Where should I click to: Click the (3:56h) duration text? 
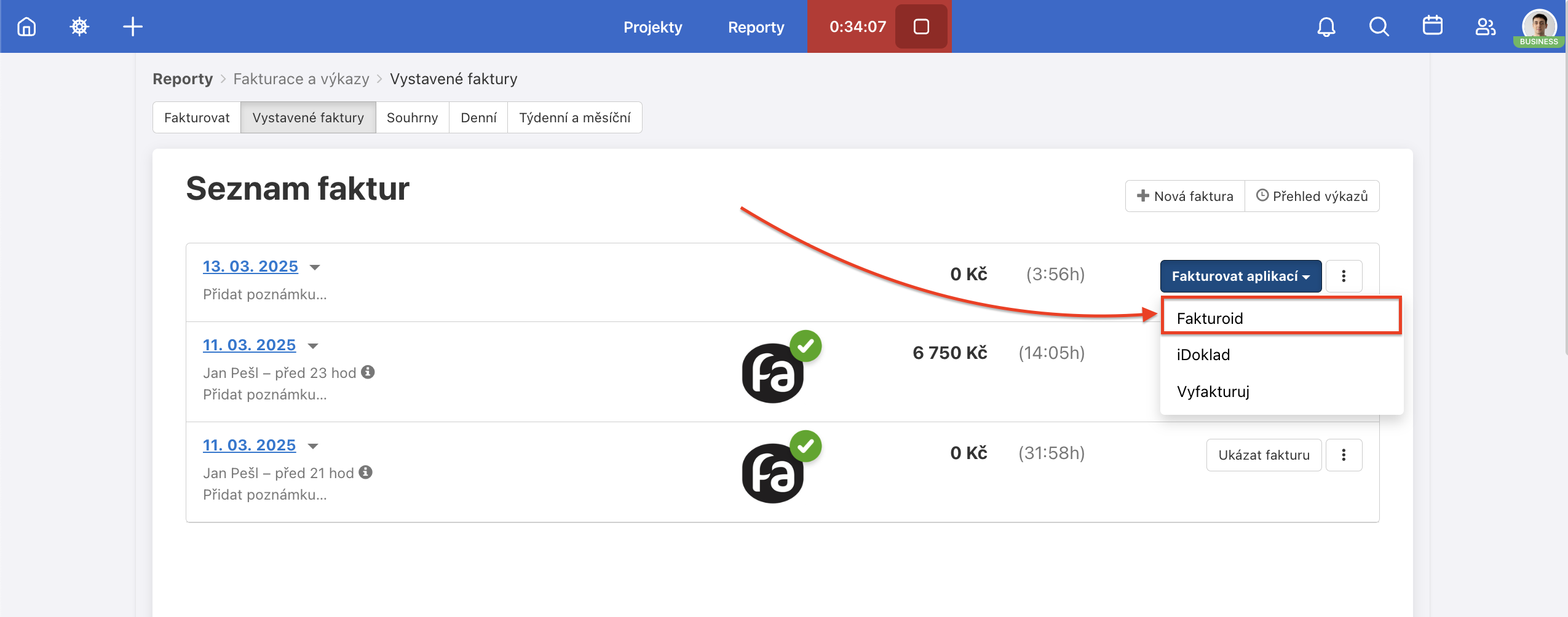click(x=1055, y=274)
